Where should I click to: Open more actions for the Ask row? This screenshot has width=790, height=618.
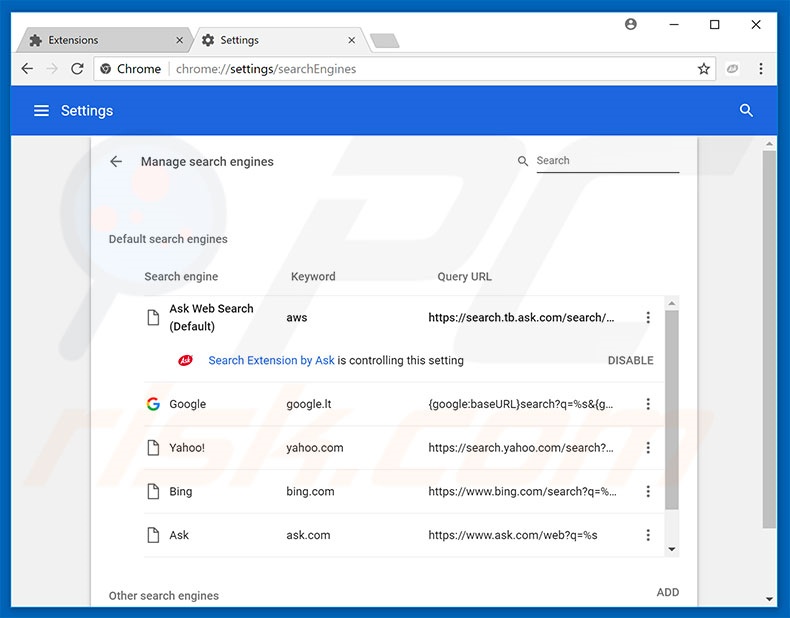[648, 535]
